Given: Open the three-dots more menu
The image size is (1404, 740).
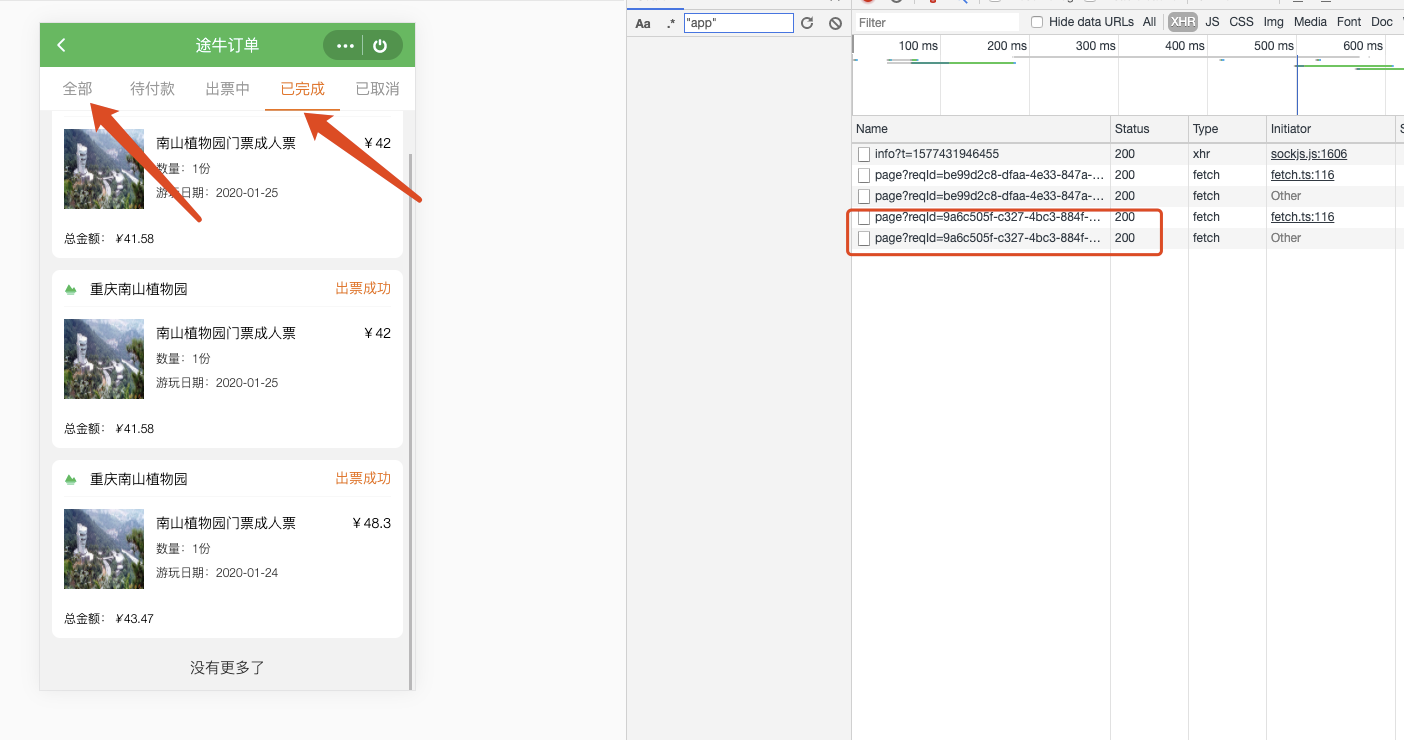Looking at the screenshot, I should [345, 45].
